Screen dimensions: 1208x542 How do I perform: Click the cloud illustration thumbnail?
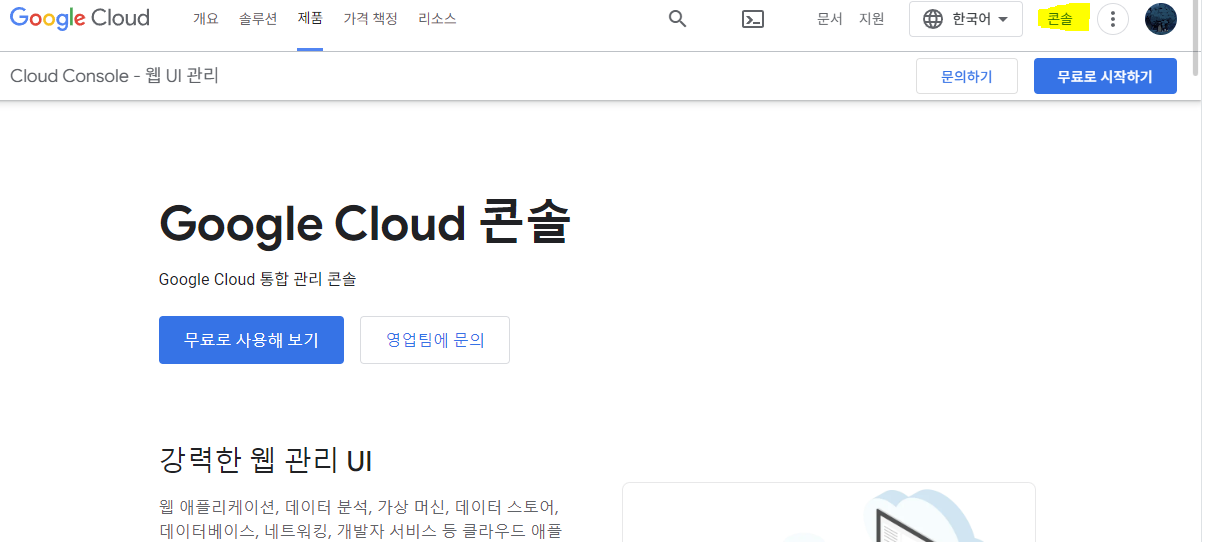point(828,512)
